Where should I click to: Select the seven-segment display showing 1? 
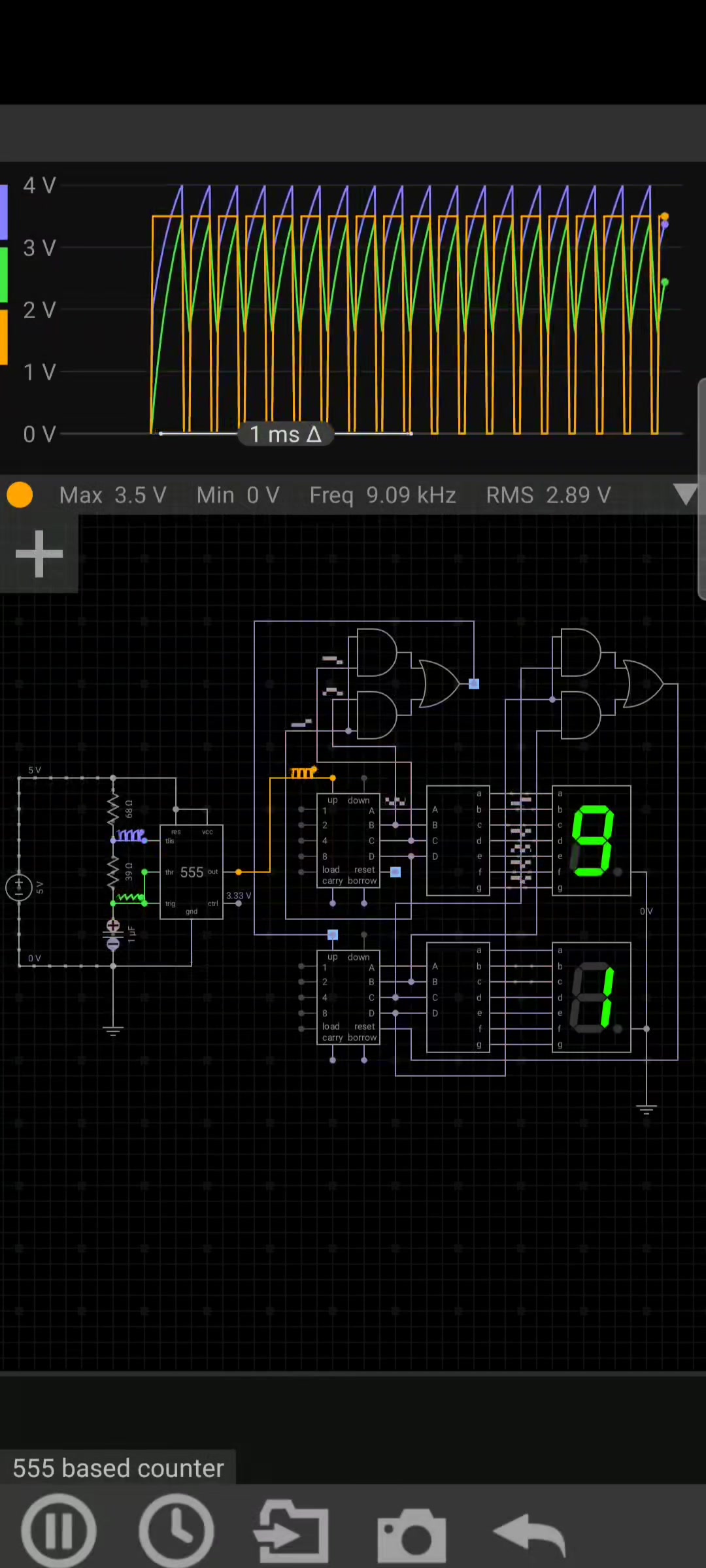pyautogui.click(x=592, y=997)
